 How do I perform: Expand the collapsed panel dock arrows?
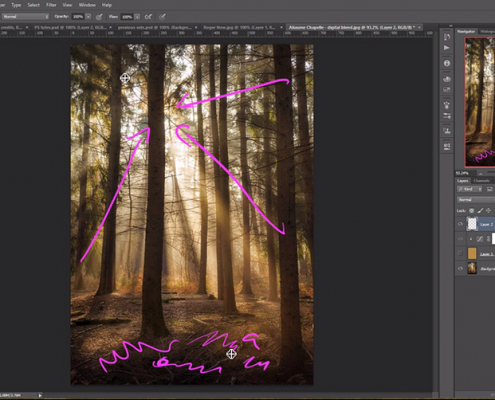point(451,26)
